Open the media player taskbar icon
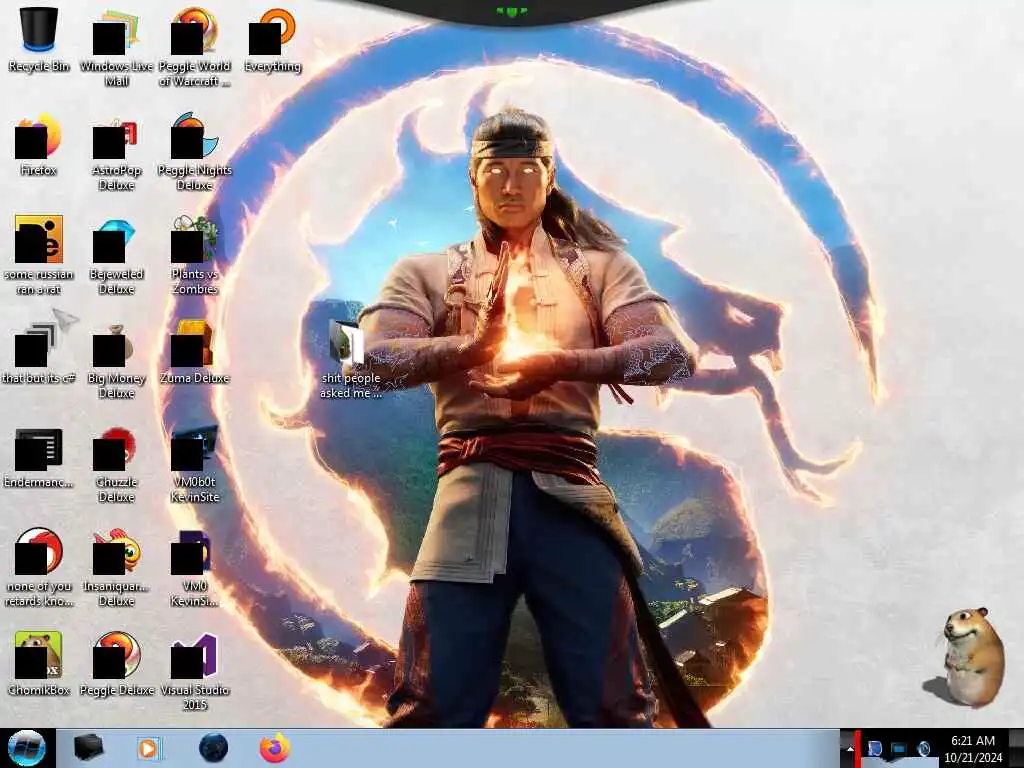This screenshot has height=768, width=1024. tap(148, 748)
